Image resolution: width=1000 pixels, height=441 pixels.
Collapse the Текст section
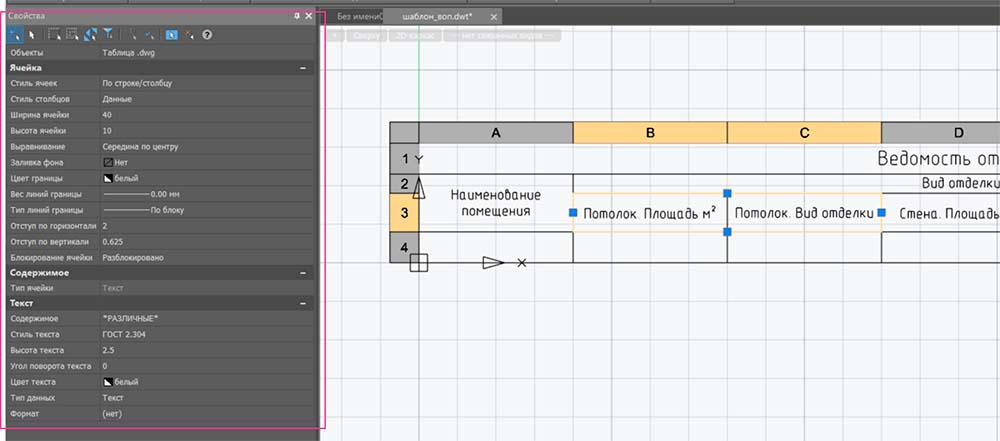[x=302, y=303]
